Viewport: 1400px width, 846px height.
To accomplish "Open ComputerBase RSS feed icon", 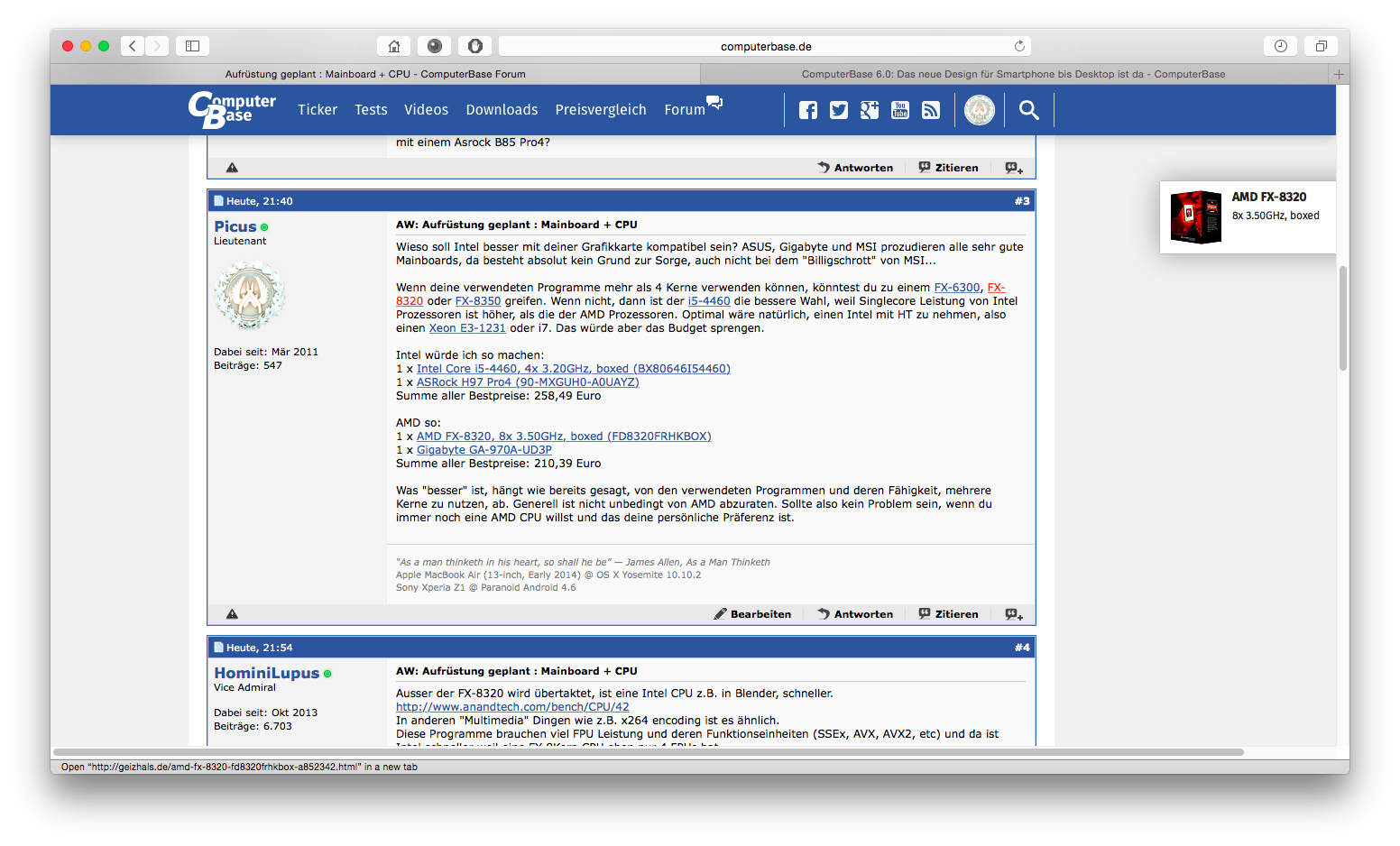I will (931, 110).
